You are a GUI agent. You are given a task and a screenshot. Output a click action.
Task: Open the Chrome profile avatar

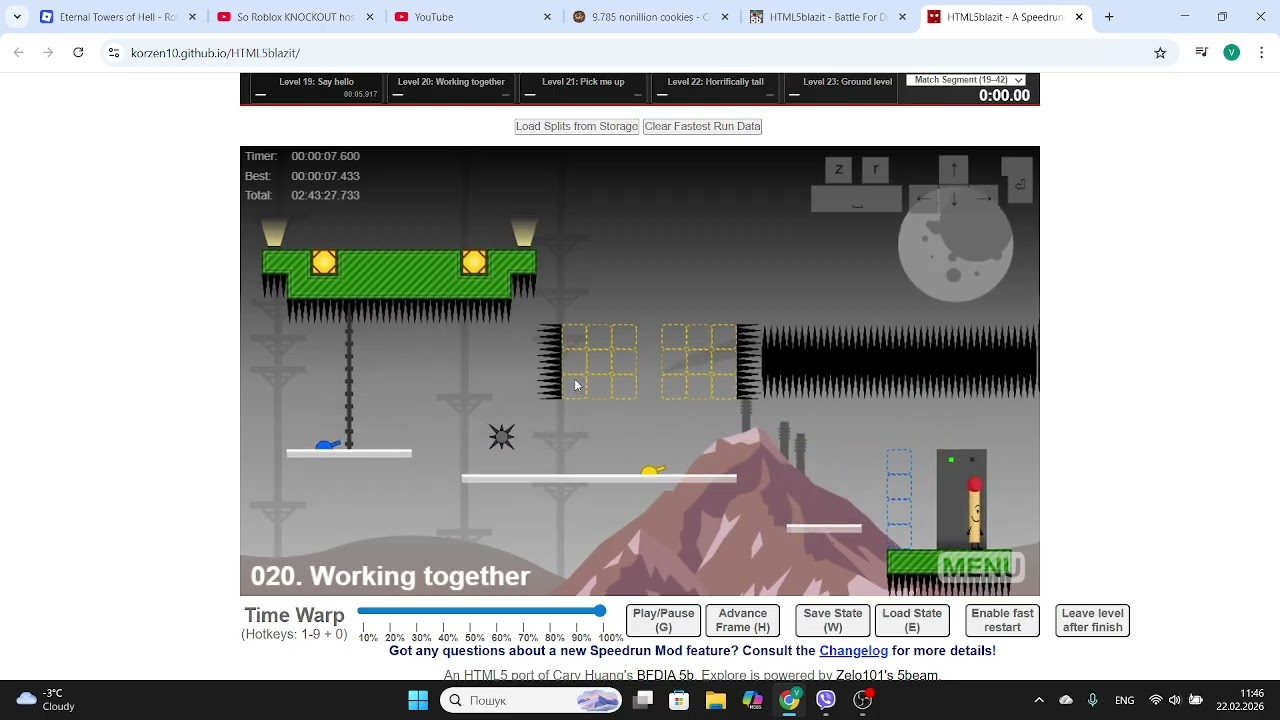point(1232,53)
